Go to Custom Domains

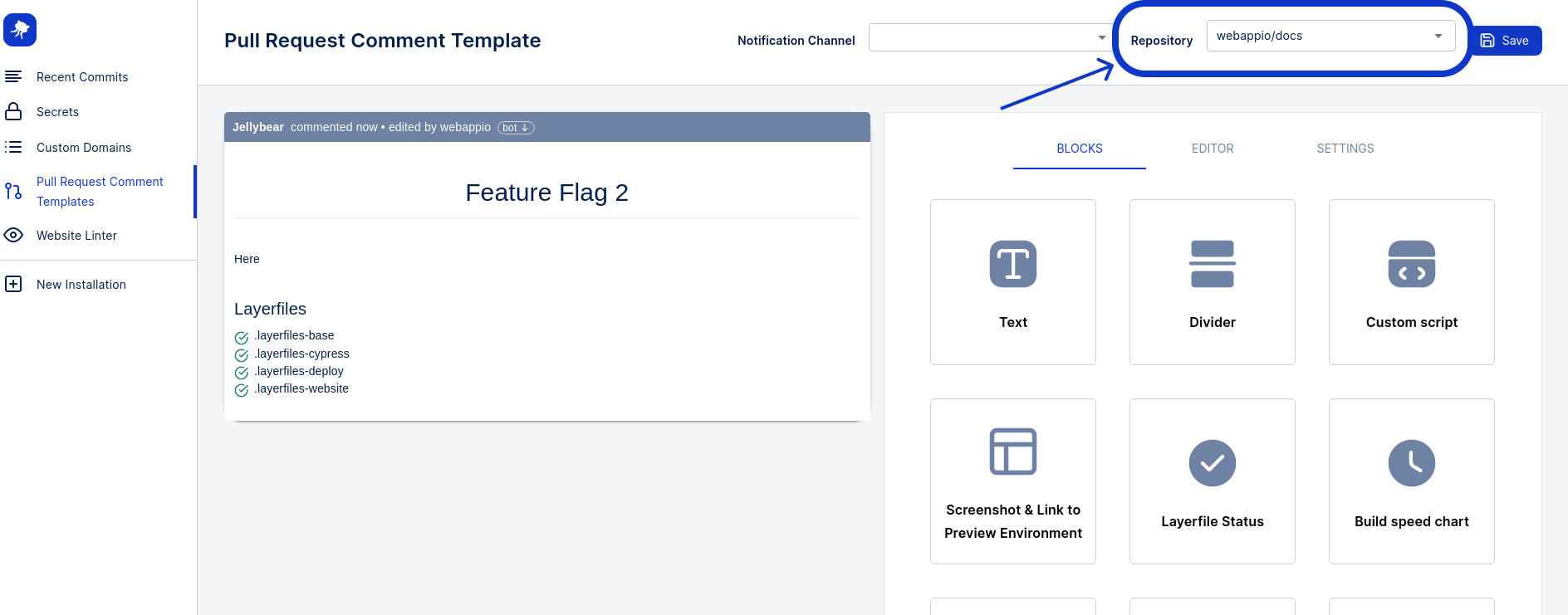[84, 148]
